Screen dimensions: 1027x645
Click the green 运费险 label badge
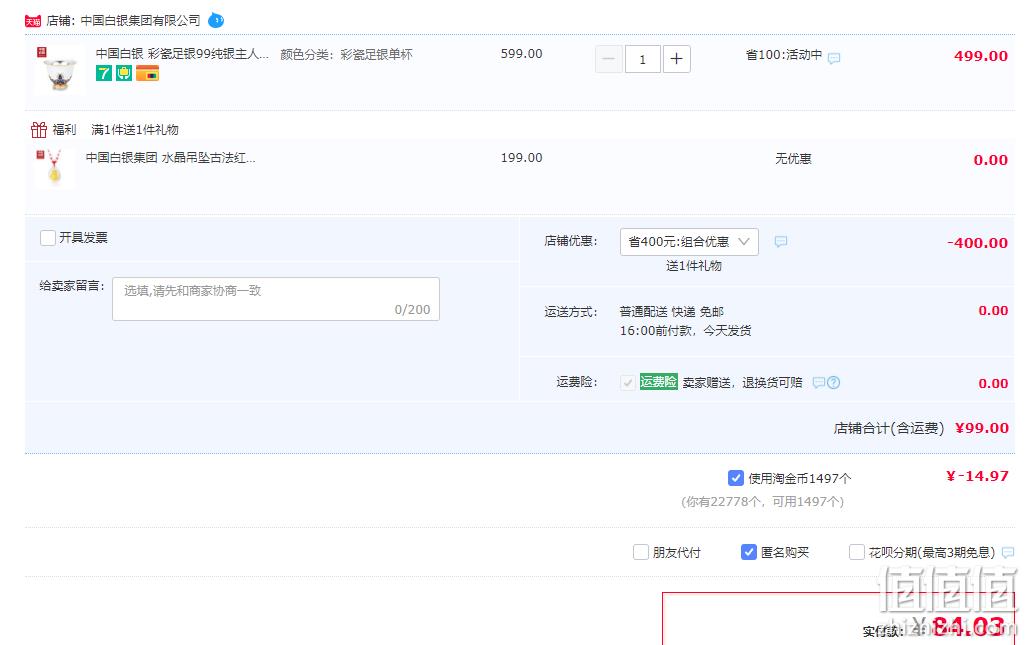[658, 381]
